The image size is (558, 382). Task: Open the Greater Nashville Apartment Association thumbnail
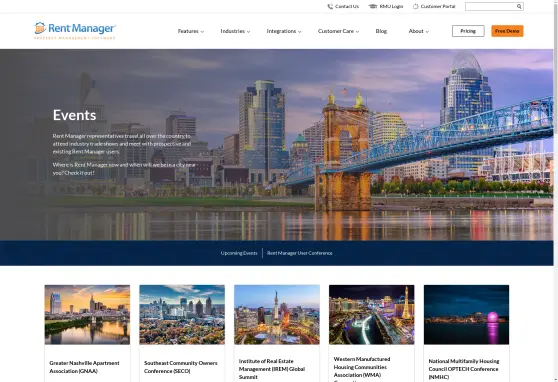coord(87,315)
